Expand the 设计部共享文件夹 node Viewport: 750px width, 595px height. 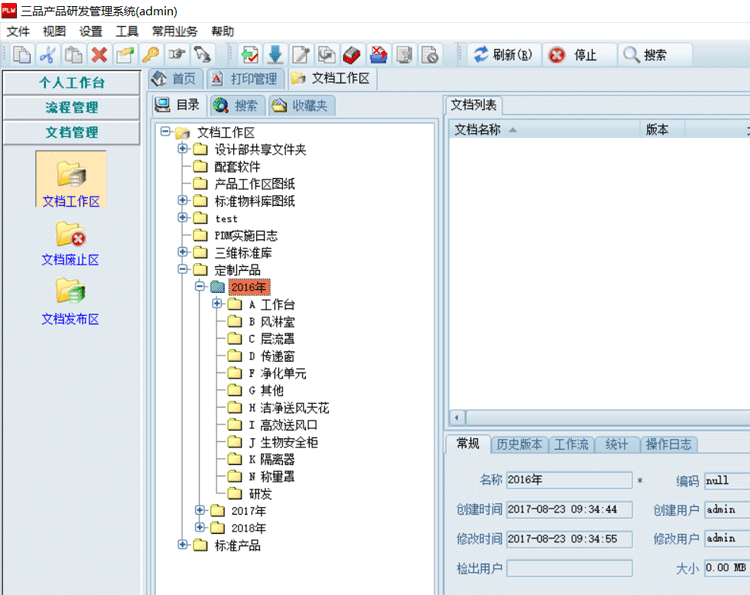coord(183,150)
